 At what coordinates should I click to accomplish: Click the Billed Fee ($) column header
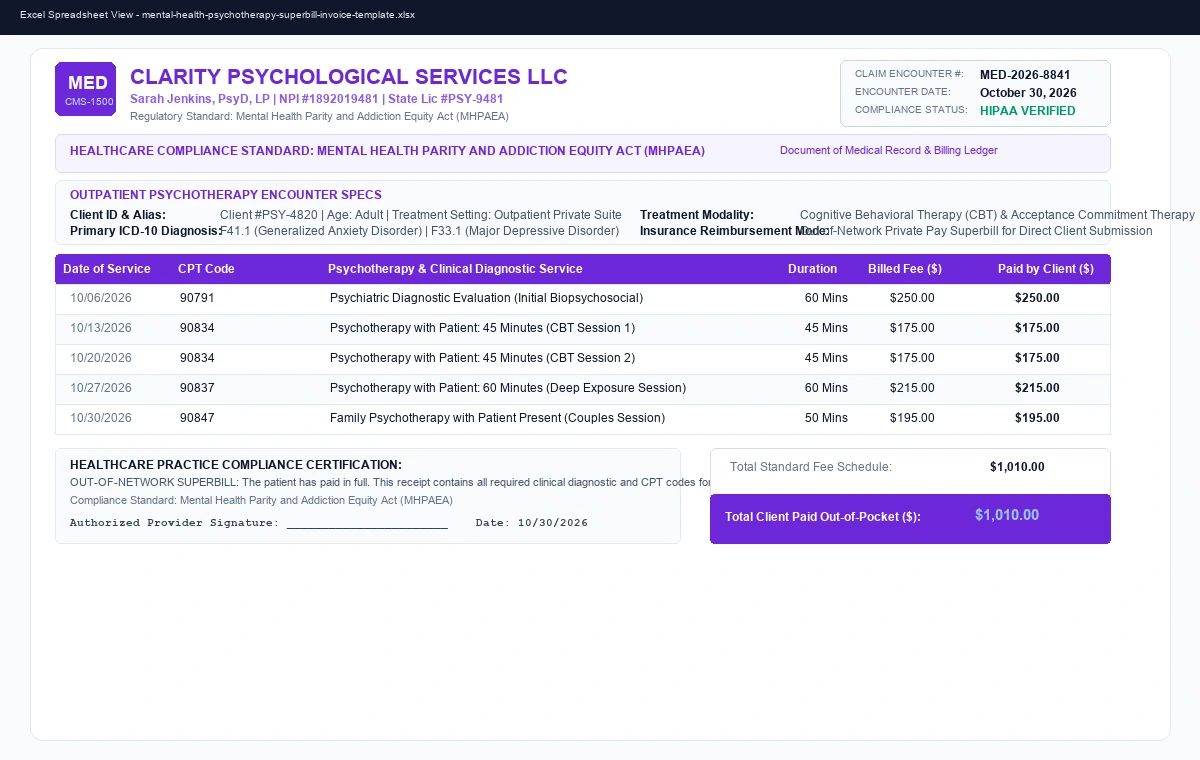click(905, 269)
